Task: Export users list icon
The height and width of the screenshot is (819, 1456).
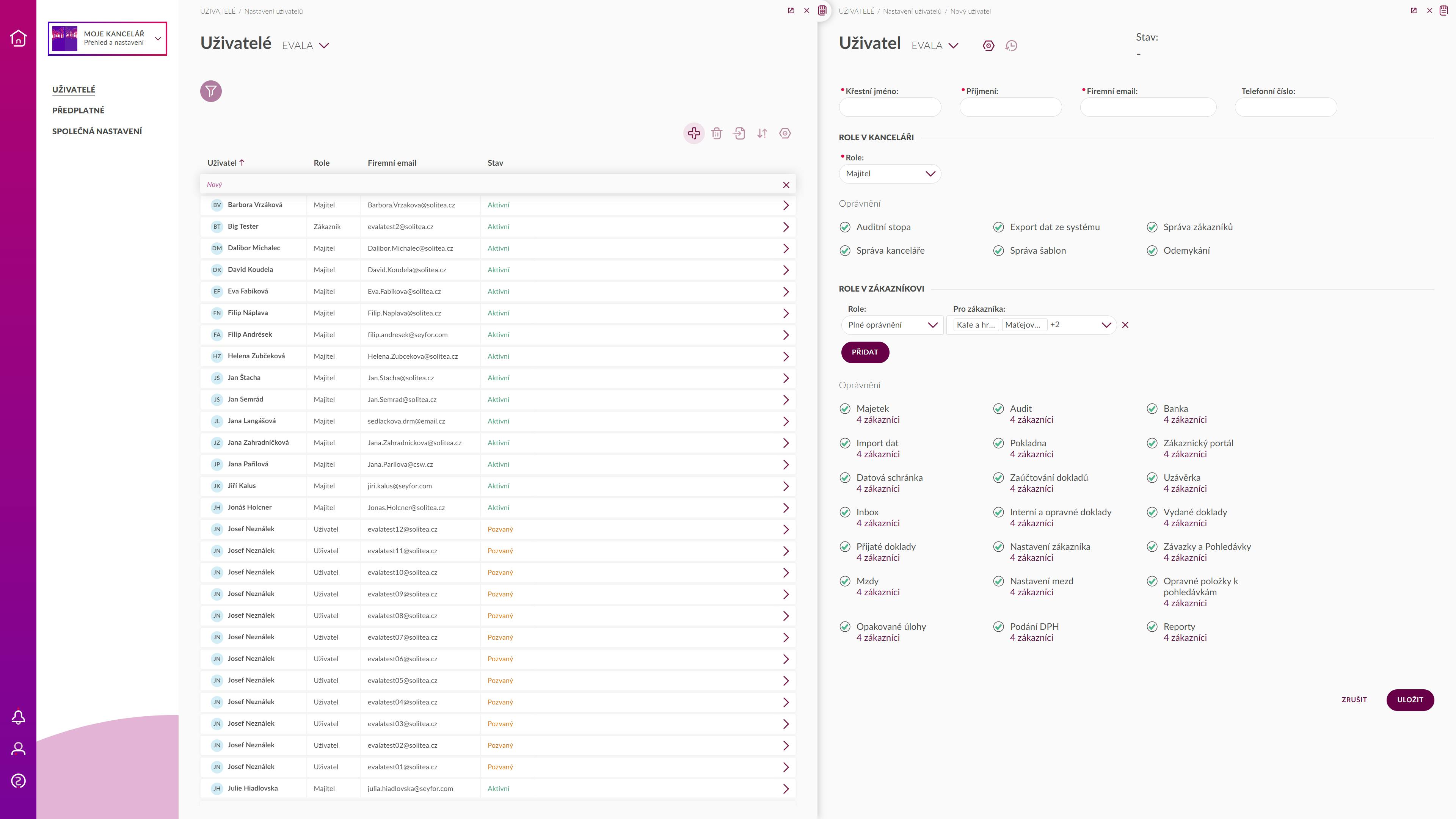Action: (x=739, y=133)
